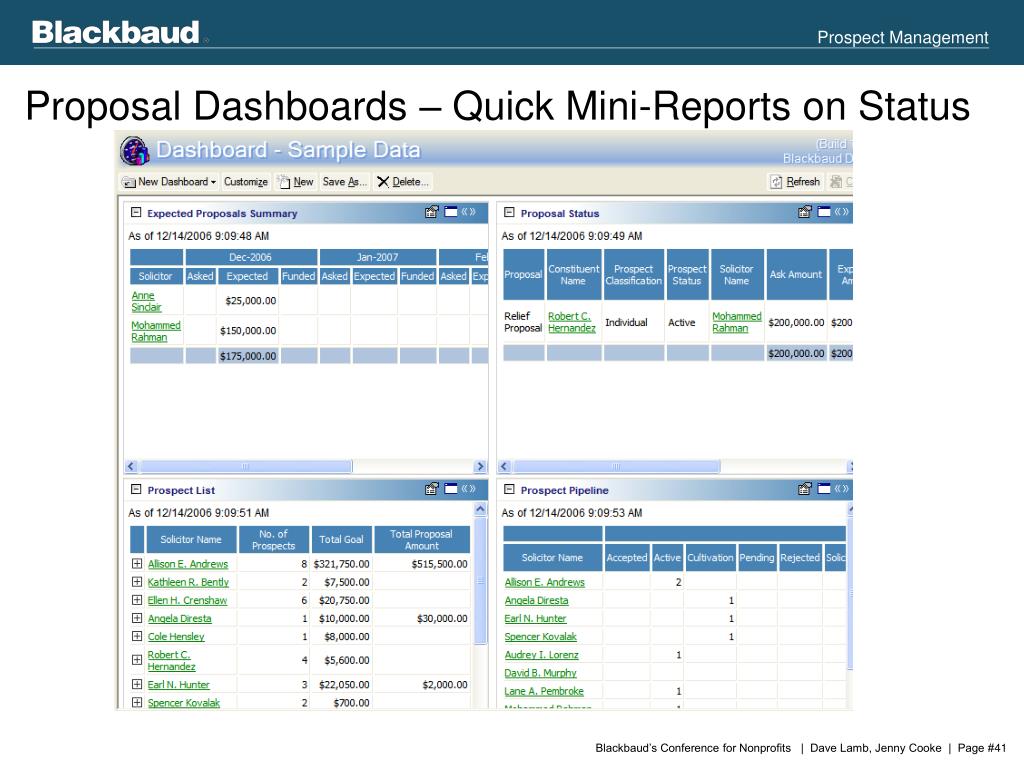The width and height of the screenshot is (1024, 768).
Task: Open Allison E. Andrews link in Prospect Pipeline
Action: click(x=545, y=582)
